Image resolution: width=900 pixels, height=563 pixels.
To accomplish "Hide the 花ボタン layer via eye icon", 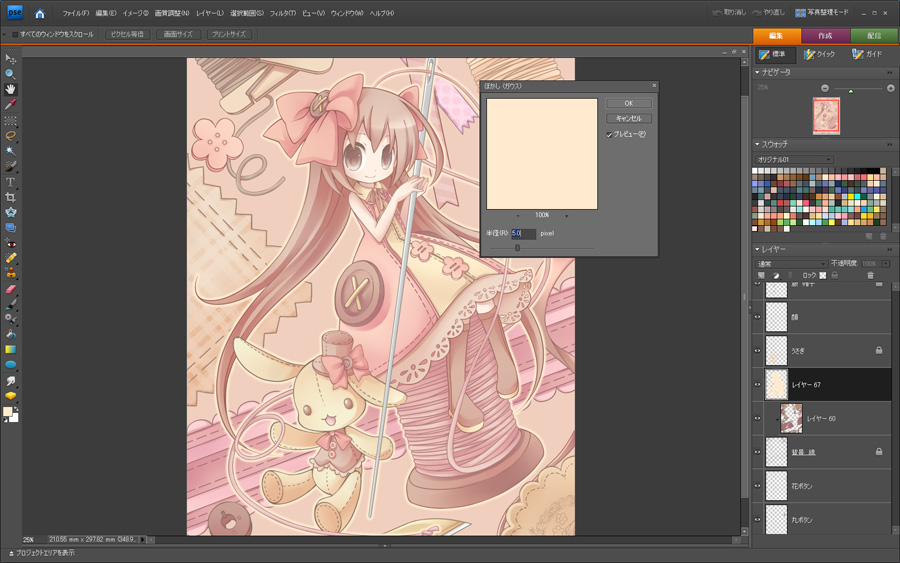I will coord(757,486).
